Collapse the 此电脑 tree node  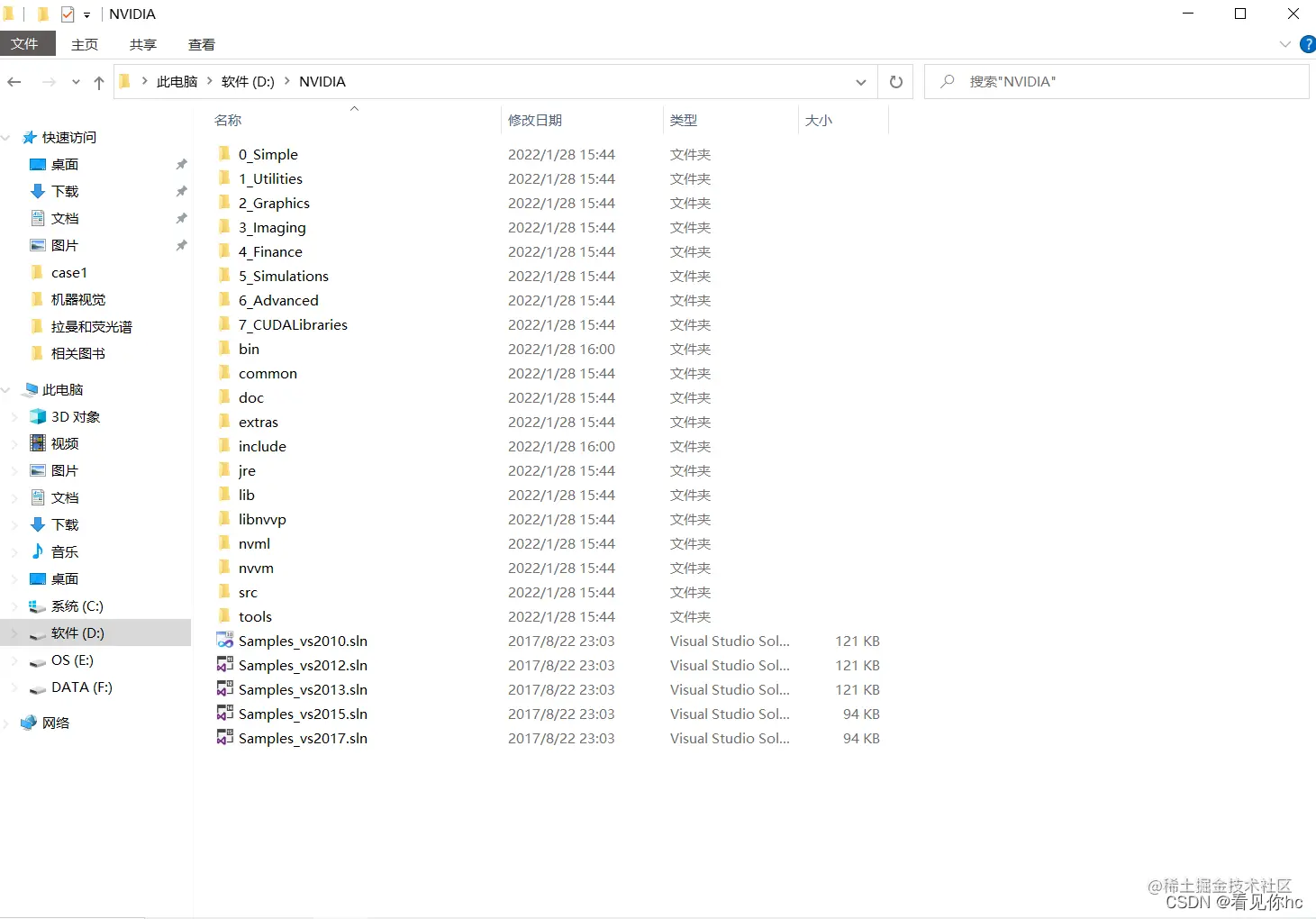tap(6, 390)
